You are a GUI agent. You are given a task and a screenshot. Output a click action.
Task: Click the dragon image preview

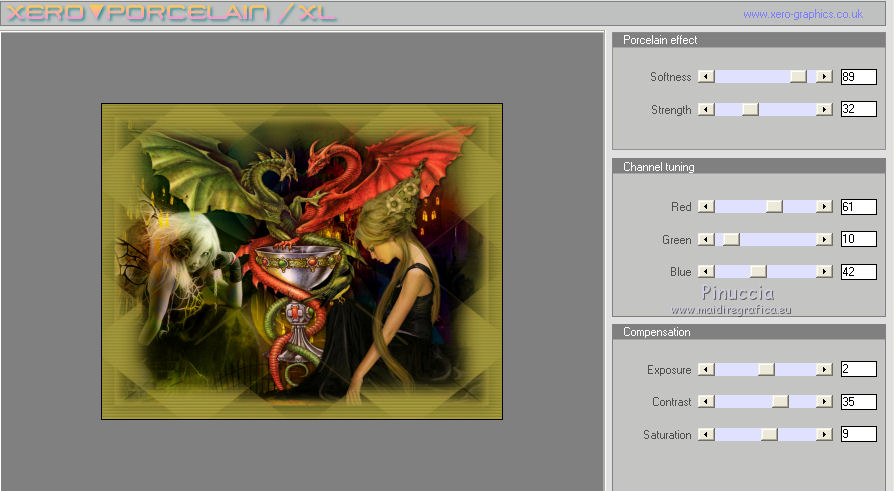(x=302, y=261)
